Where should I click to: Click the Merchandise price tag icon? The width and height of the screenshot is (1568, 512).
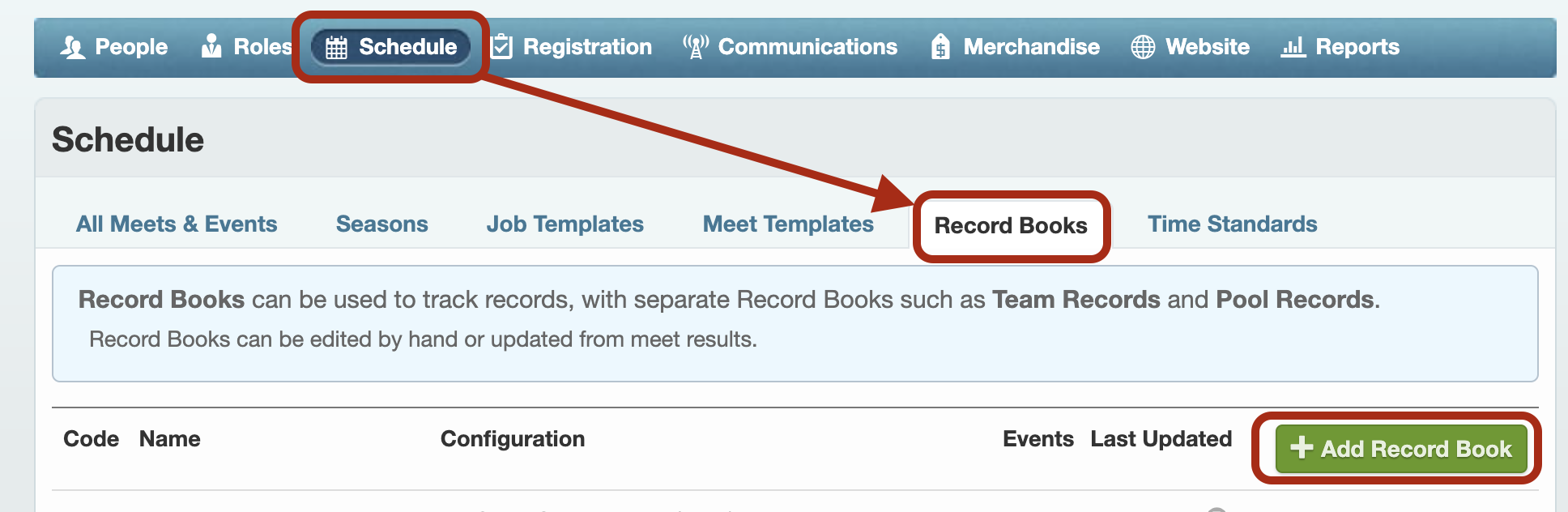[x=940, y=47]
